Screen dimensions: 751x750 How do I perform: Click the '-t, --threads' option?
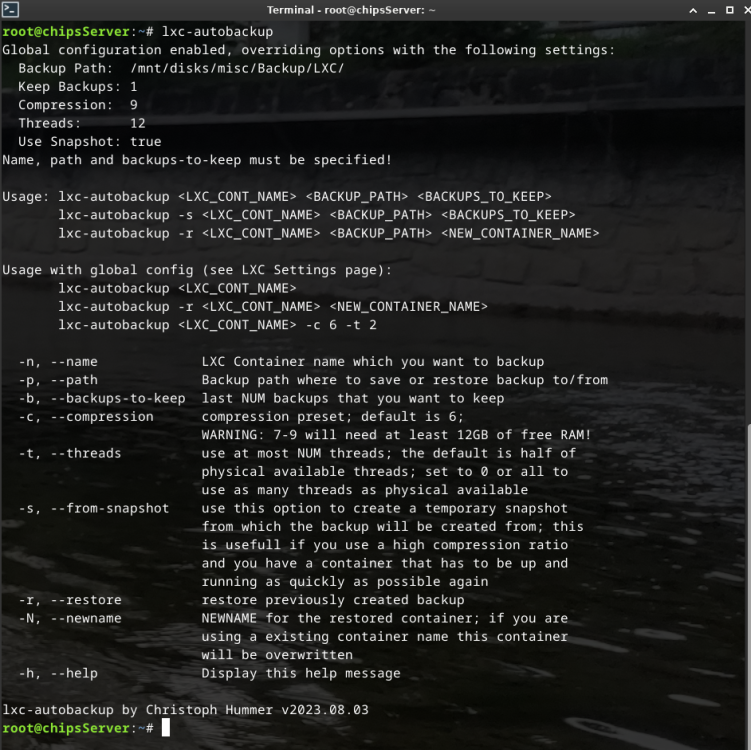[70, 454]
